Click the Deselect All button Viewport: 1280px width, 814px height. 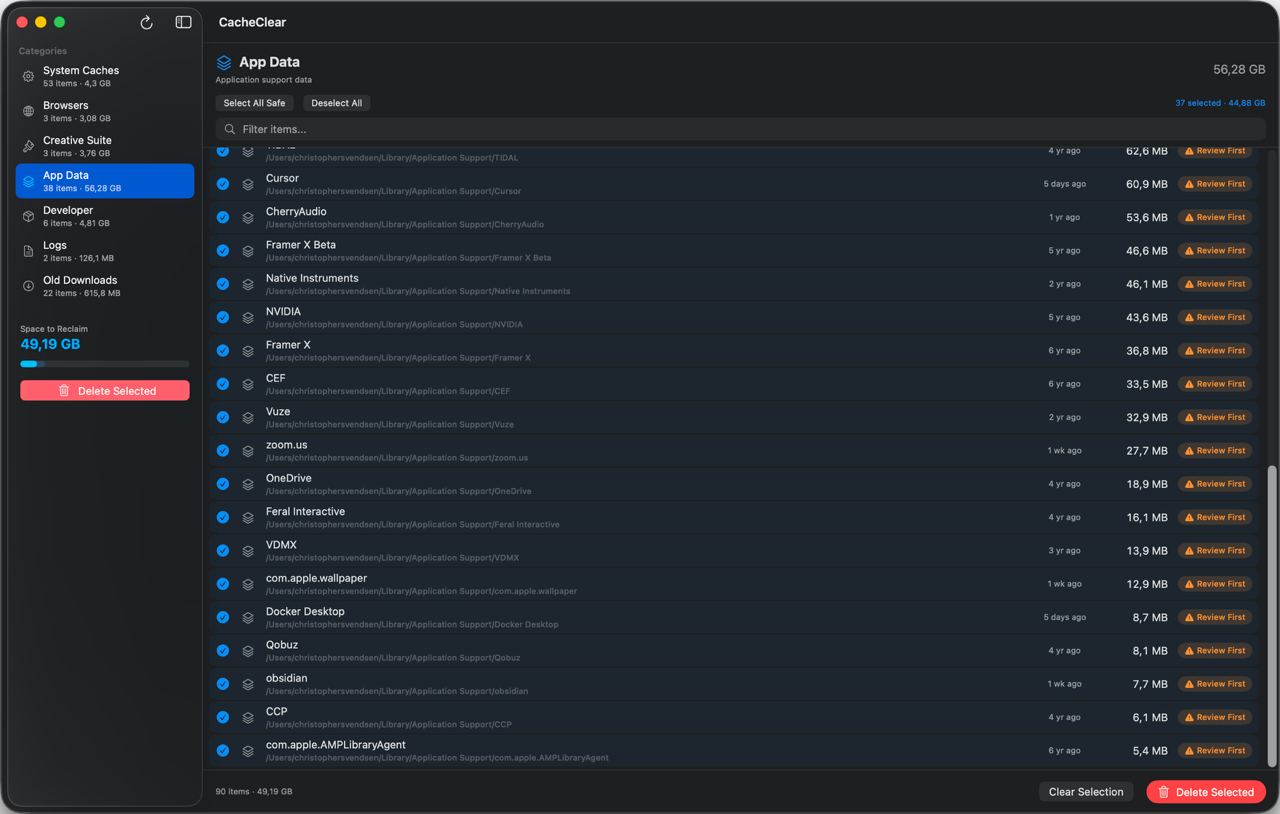point(336,103)
